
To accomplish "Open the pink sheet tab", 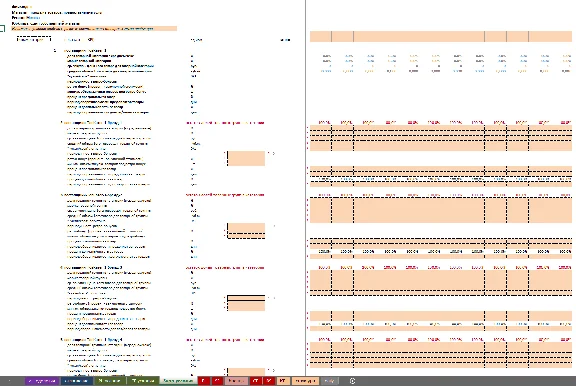I will [x=236, y=381].
